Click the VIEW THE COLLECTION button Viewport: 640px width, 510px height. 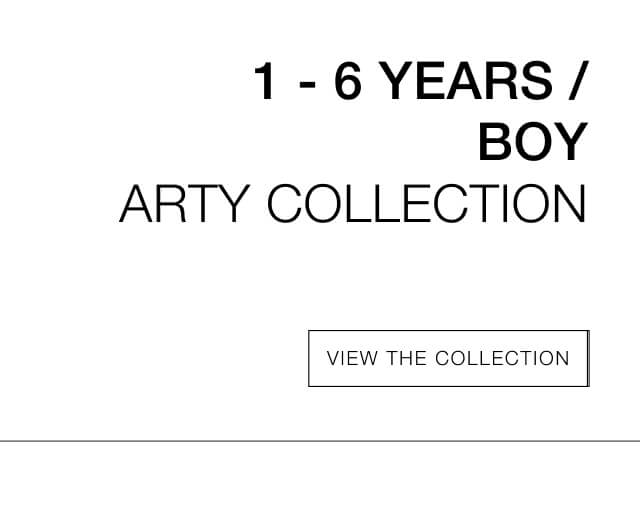coord(449,358)
